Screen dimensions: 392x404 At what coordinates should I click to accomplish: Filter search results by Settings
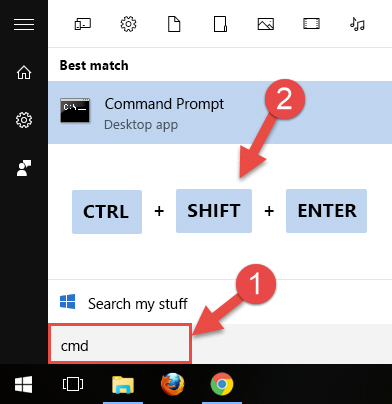[x=128, y=24]
